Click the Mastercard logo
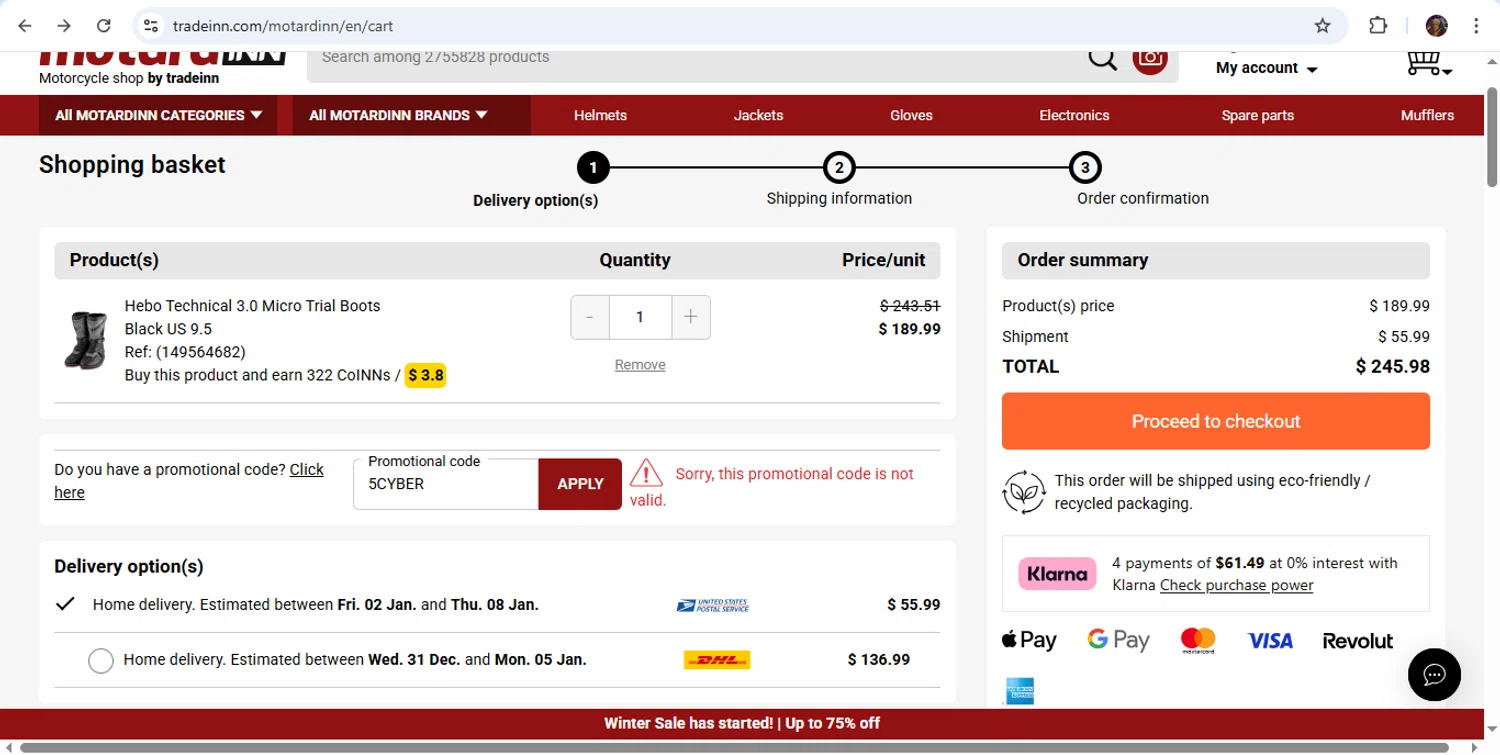 coord(1197,640)
